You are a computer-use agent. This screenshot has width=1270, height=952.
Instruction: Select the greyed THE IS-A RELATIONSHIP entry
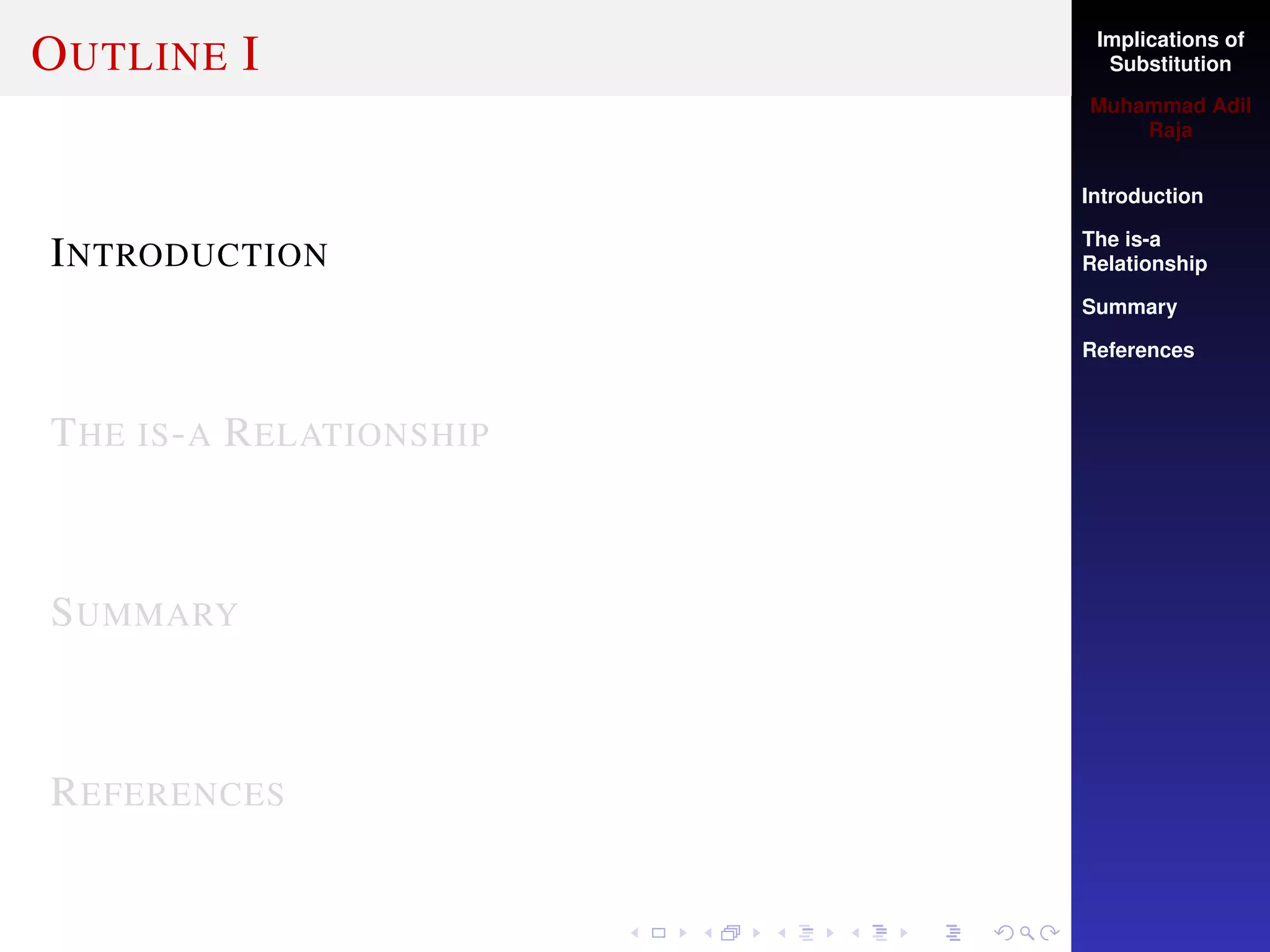point(270,433)
